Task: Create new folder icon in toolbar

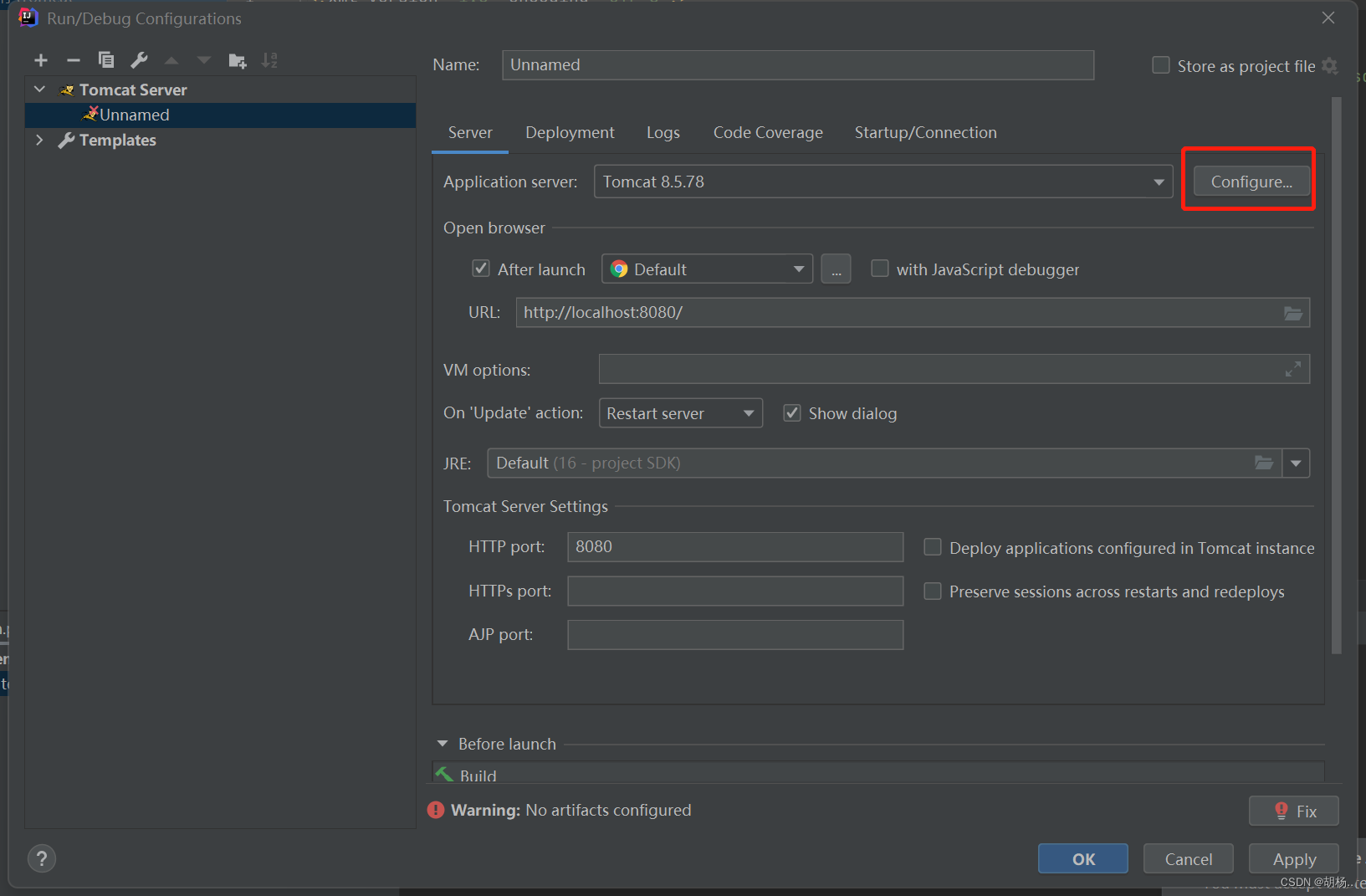Action: pos(238,60)
